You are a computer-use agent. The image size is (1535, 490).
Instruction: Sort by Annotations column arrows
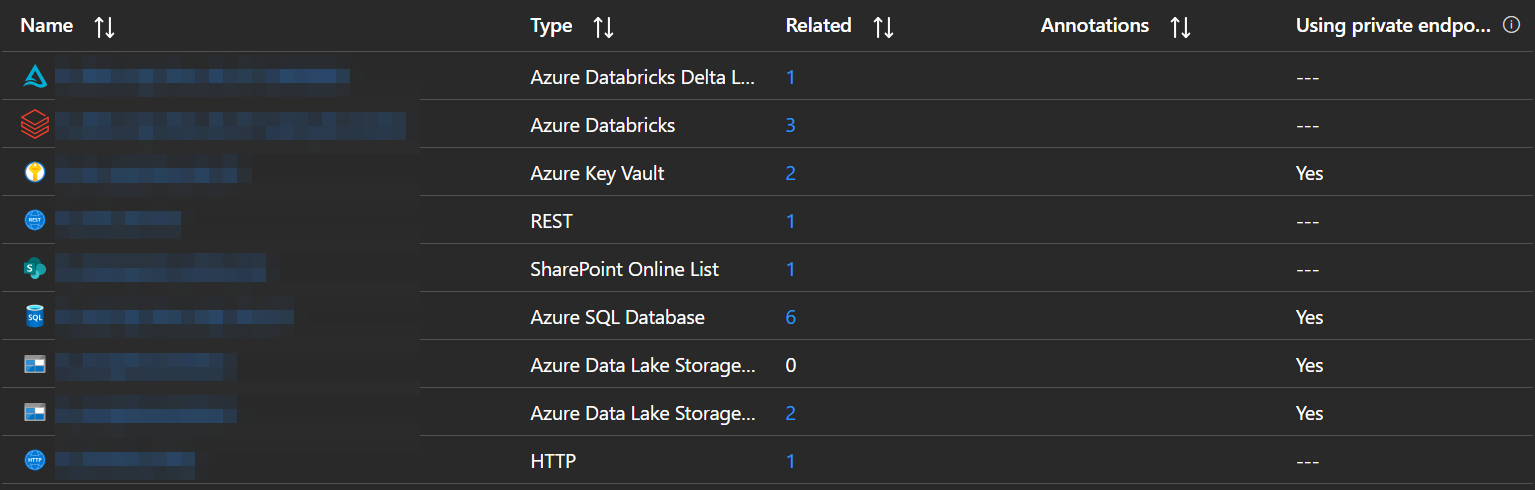[1180, 27]
